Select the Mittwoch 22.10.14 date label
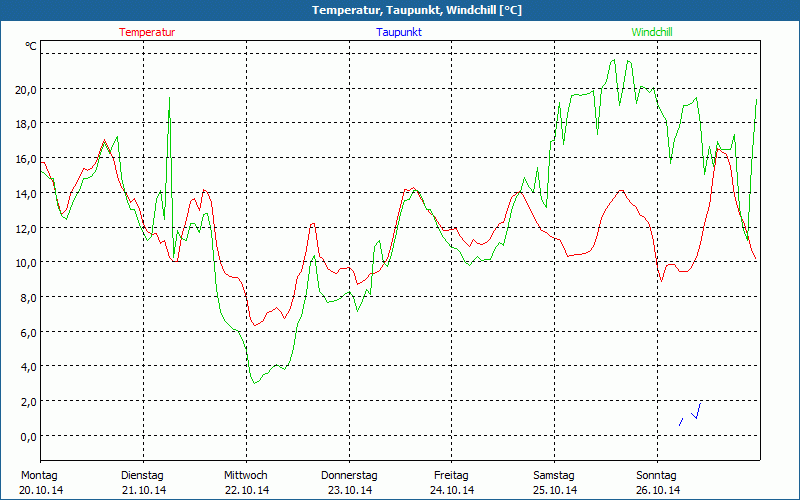800x500 pixels. (x=246, y=482)
